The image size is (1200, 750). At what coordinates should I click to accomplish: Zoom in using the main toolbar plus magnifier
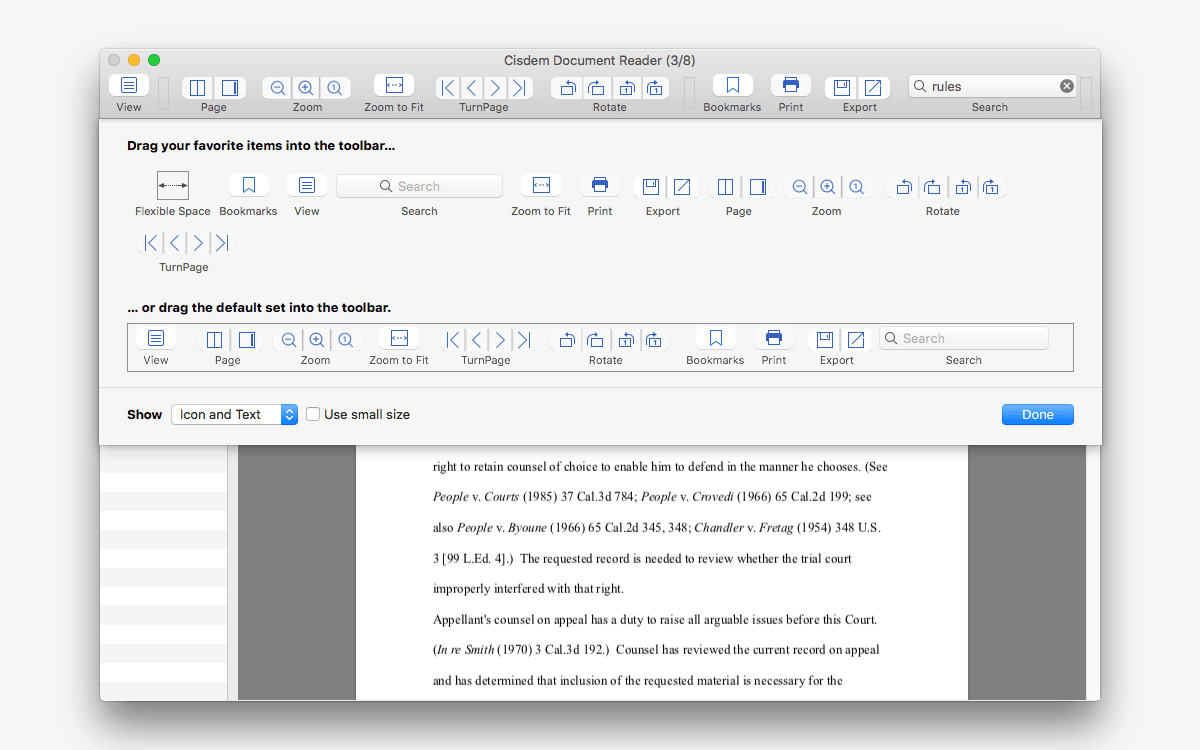[306, 88]
